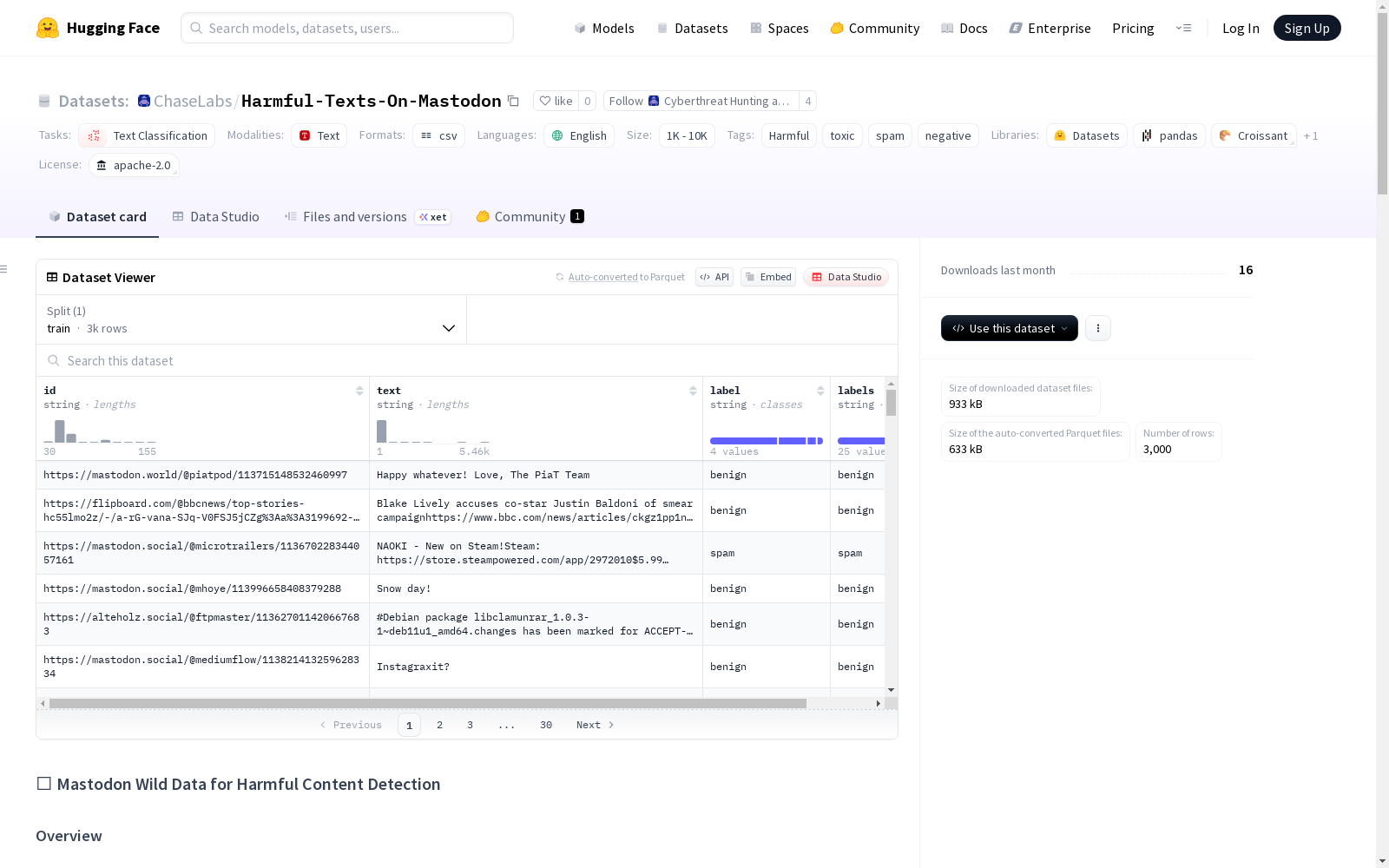Go to page 3 of the dataset
The width and height of the screenshot is (1389, 868).
[x=471, y=725]
